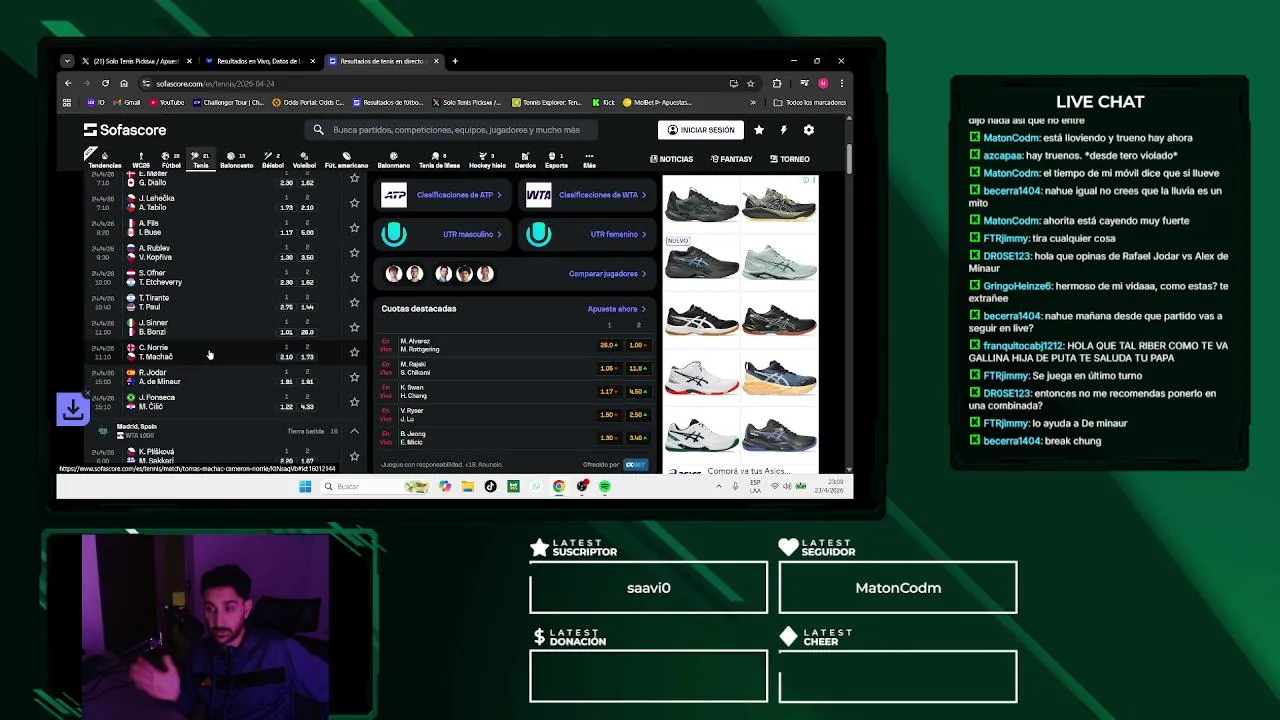The height and width of the screenshot is (720, 1280).
Task: Open the YouTube bookmark
Action: pyautogui.click(x=167, y=102)
